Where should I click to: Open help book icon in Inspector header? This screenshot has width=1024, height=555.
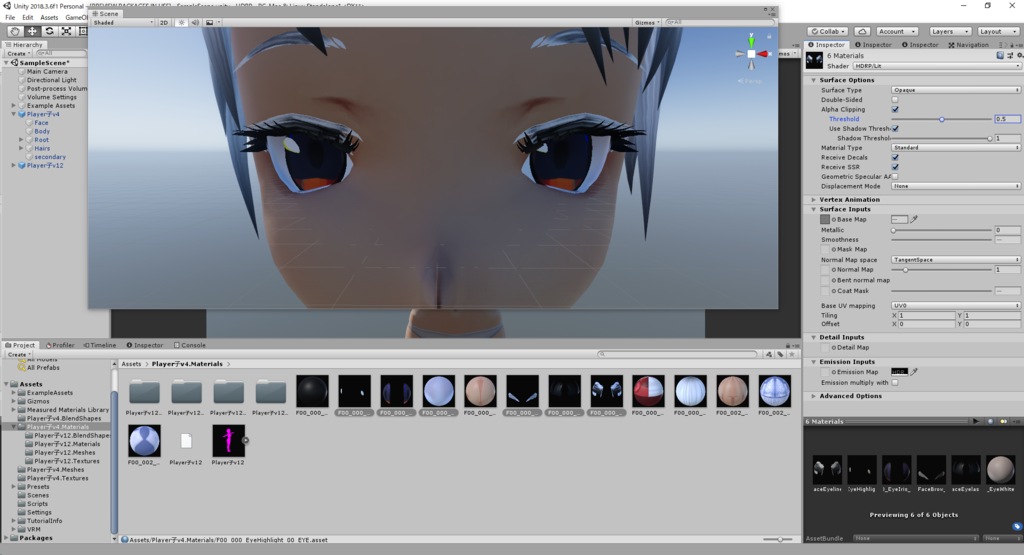point(1000,56)
